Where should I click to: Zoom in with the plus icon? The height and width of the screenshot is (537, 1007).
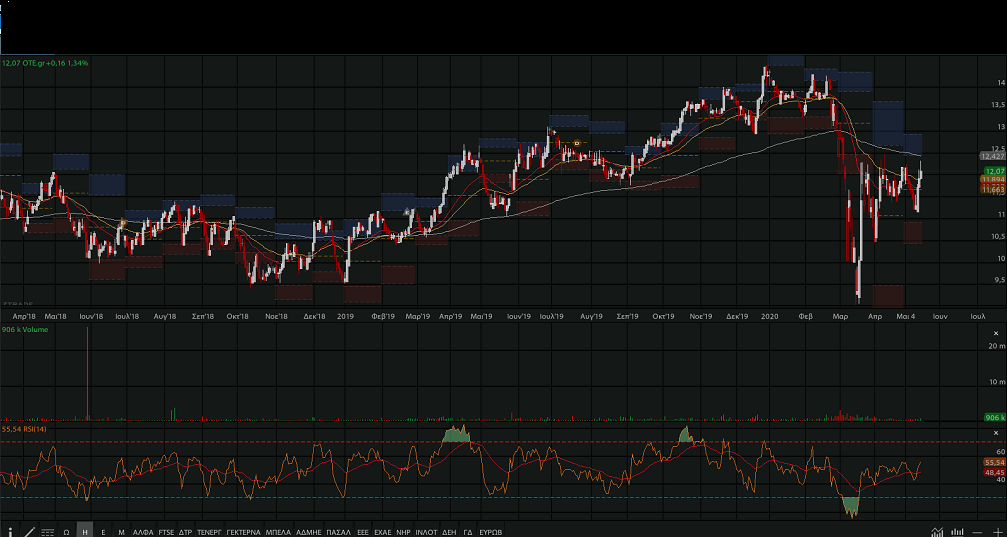point(996,531)
